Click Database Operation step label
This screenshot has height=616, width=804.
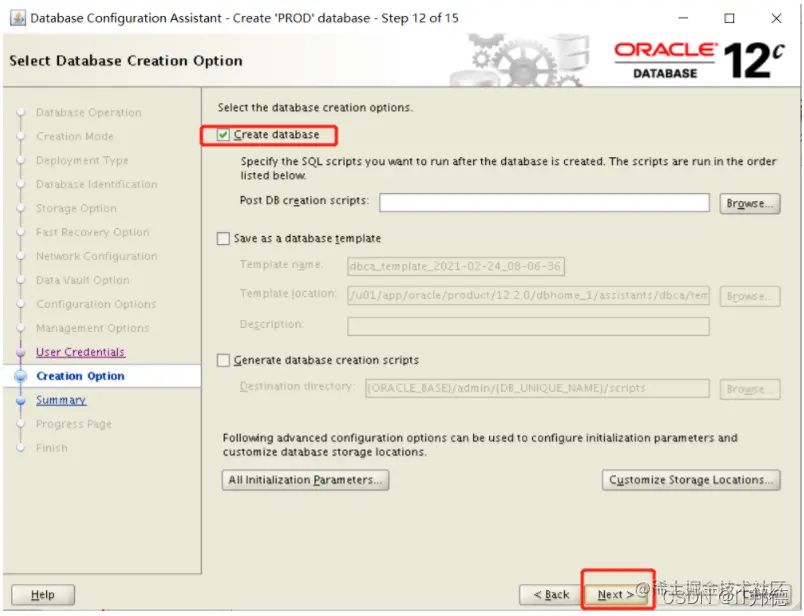(88, 112)
